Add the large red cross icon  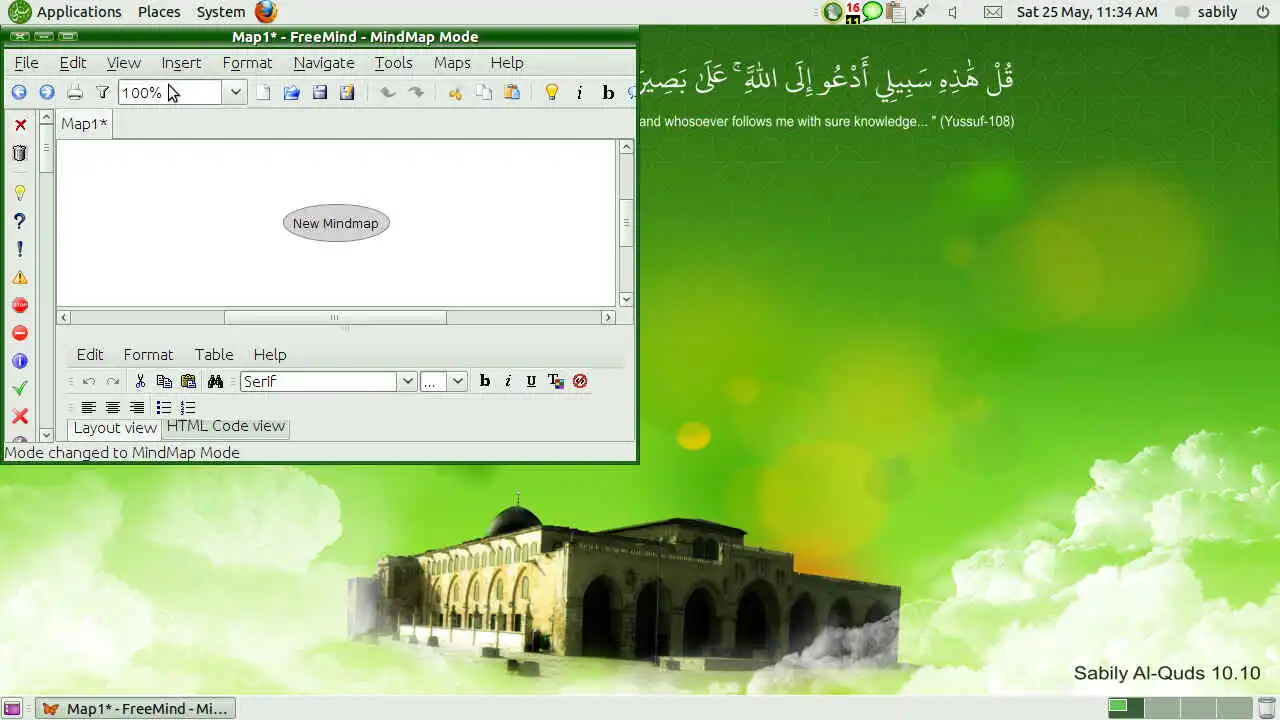(x=20, y=416)
